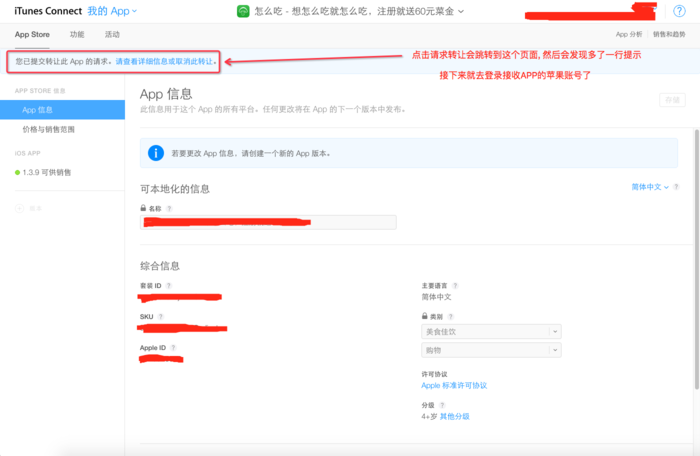
Task: Click help icon next to 类别 label
Action: (451, 317)
